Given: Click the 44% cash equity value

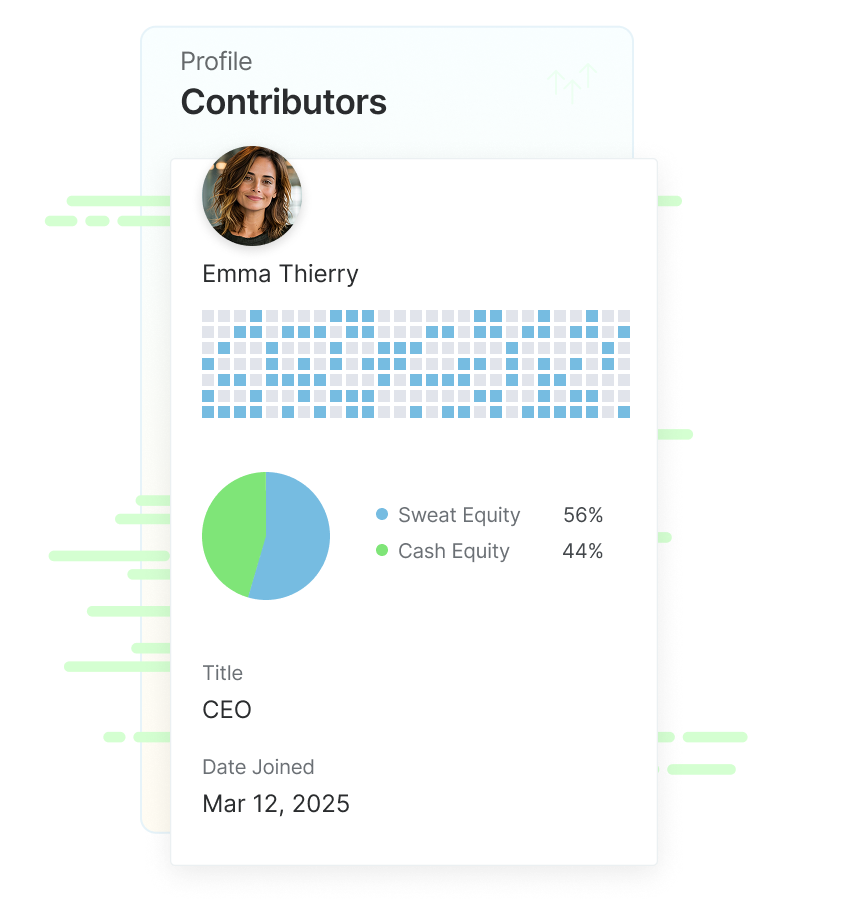Looking at the screenshot, I should click(x=583, y=551).
